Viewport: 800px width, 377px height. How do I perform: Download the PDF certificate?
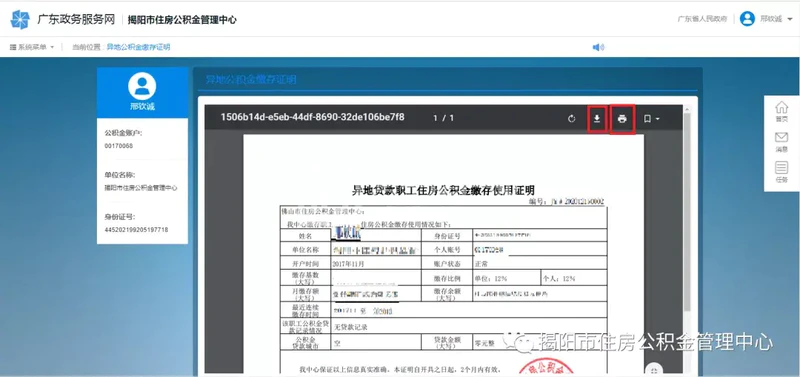pos(596,119)
